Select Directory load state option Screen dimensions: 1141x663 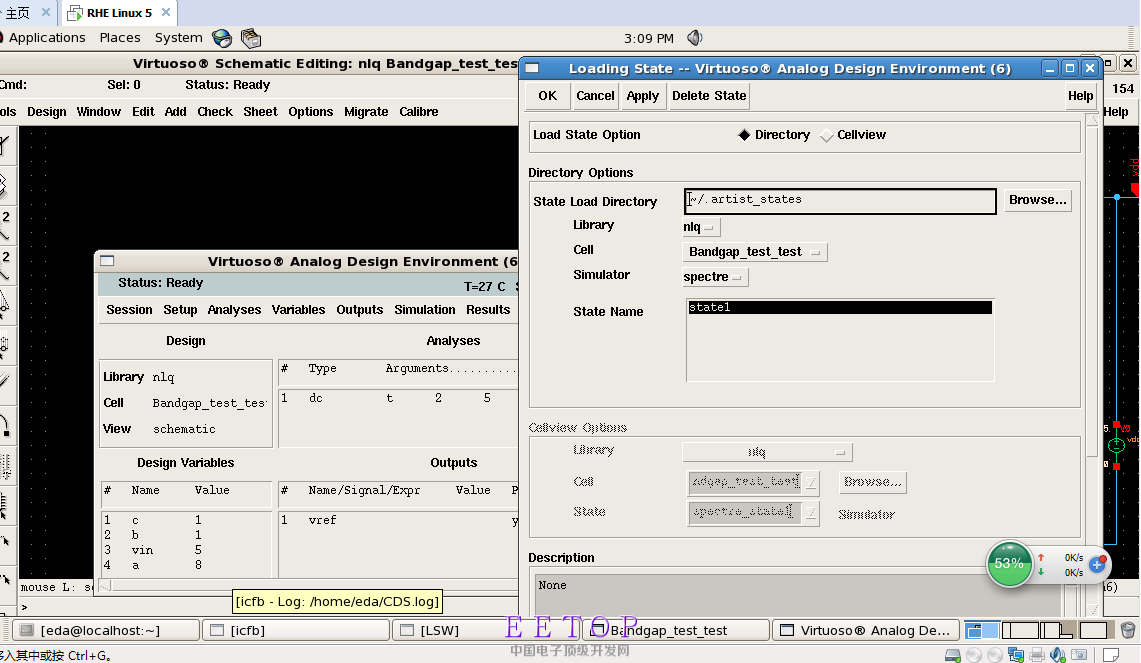point(774,135)
